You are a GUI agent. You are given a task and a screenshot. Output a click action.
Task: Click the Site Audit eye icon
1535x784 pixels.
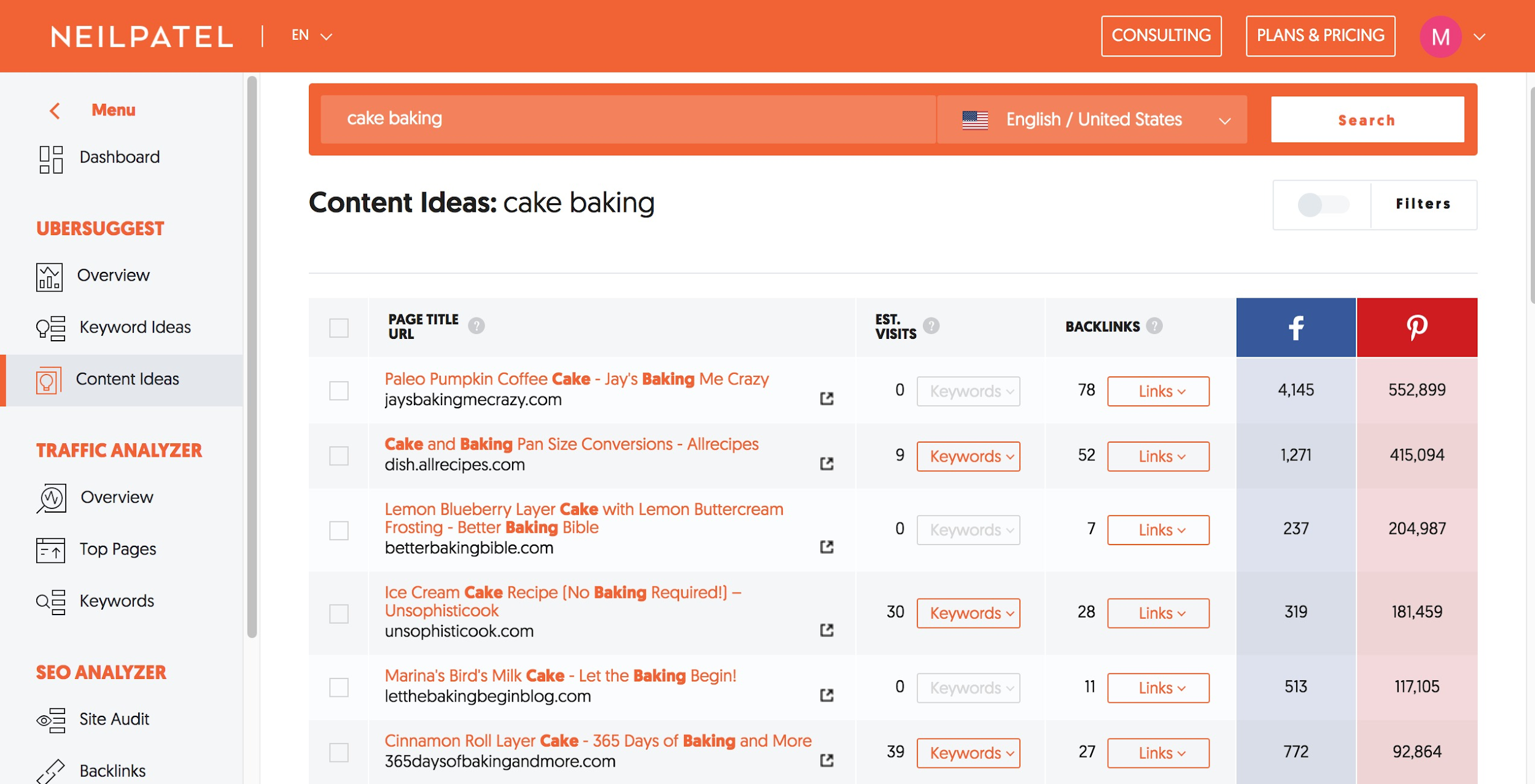[x=50, y=720]
